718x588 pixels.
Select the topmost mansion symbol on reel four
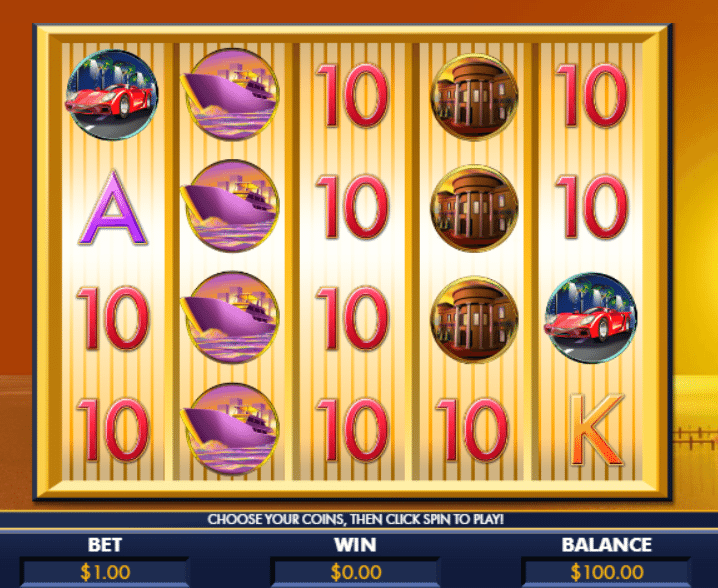click(474, 97)
